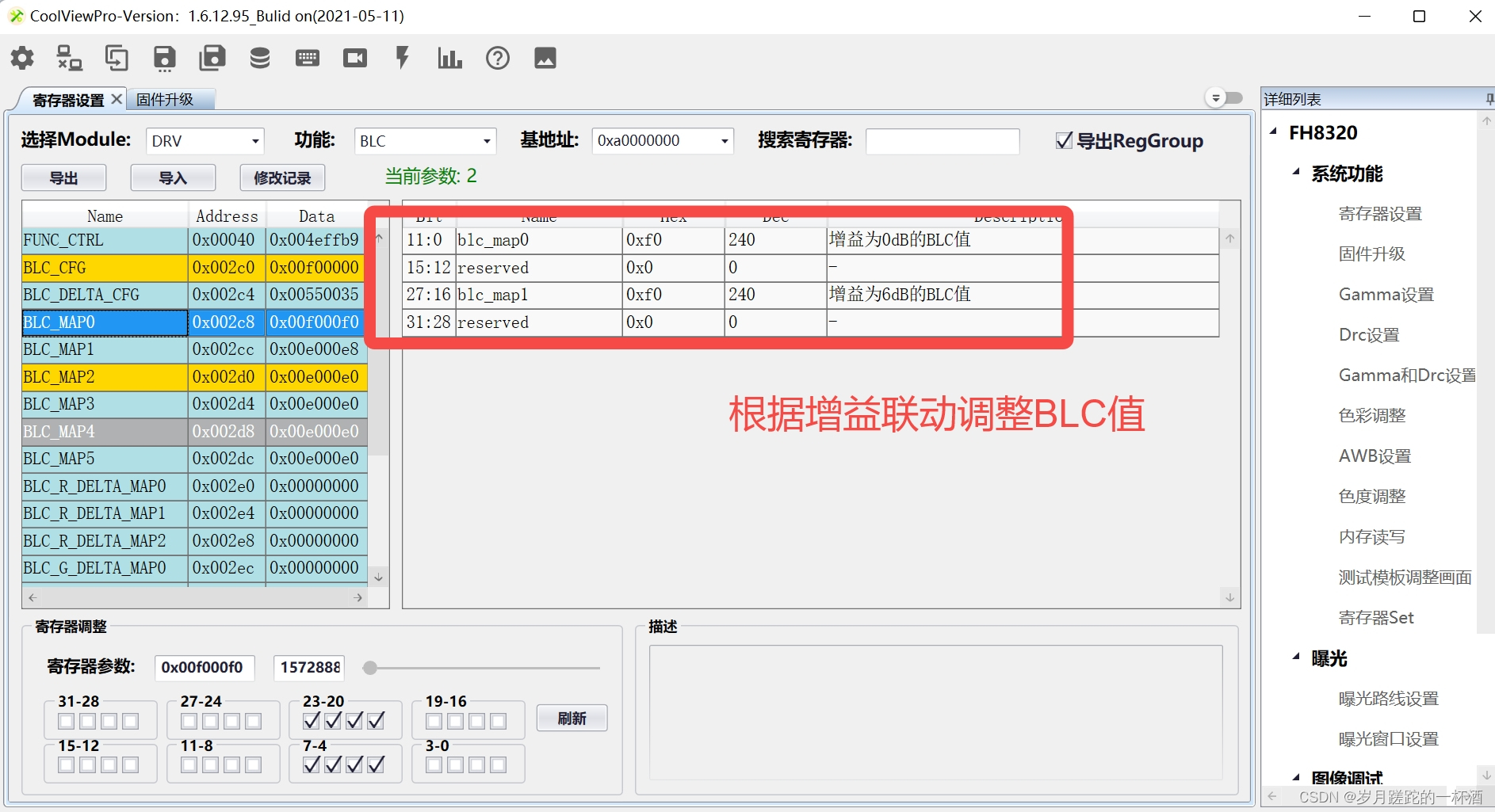The width and height of the screenshot is (1495, 812).
Task: Open 测试模板调整画面 in the detail list
Action: (x=1405, y=578)
